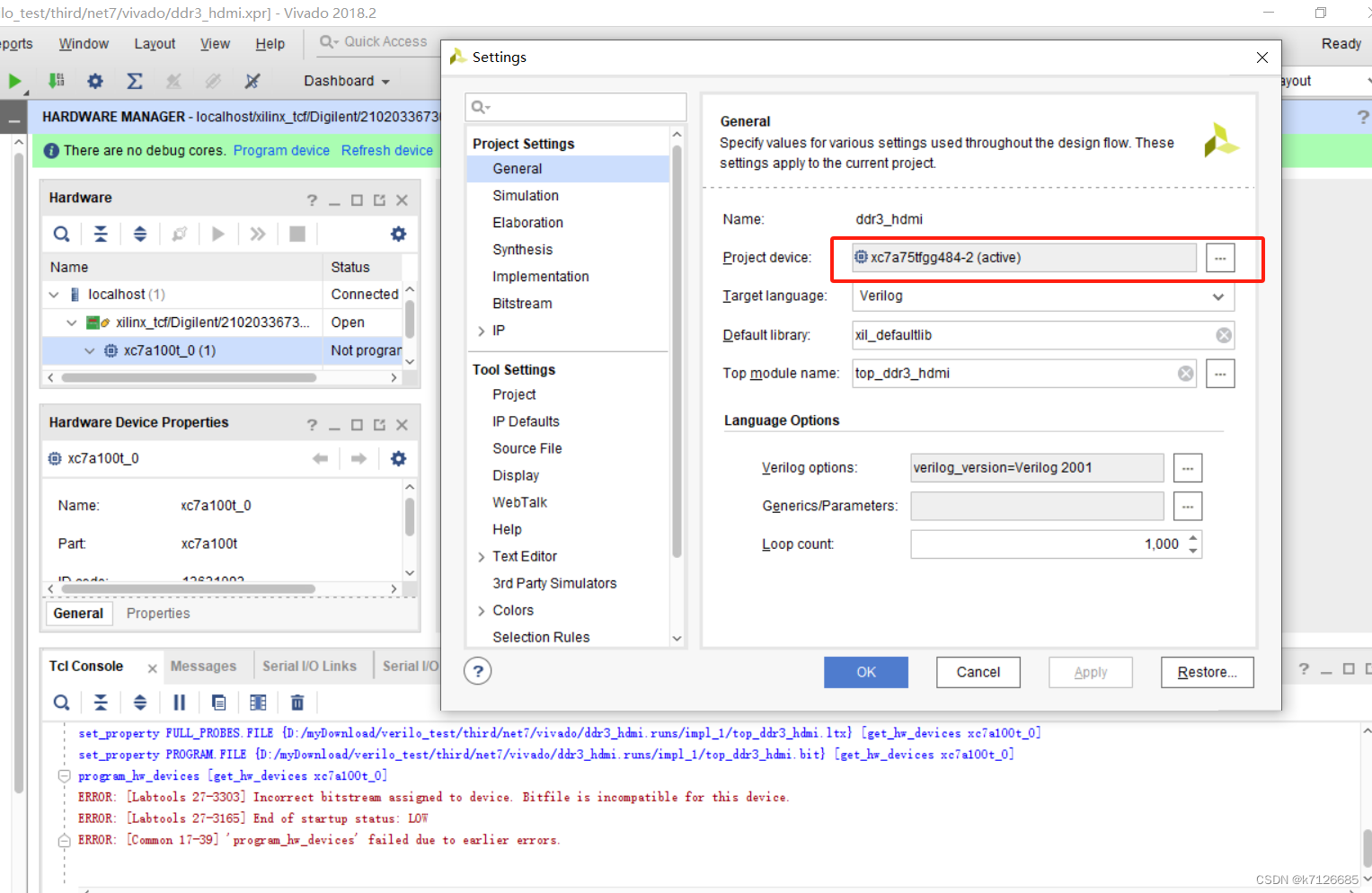Image resolution: width=1372 pixels, height=893 pixels.
Task: Go forward in Hardware Device Properties
Action: pos(358,458)
